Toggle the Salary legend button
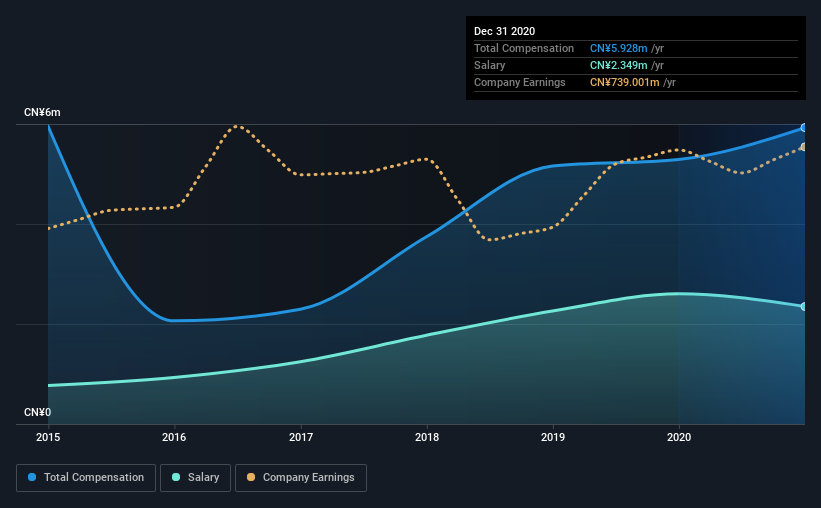This screenshot has height=508, width=821. pyautogui.click(x=195, y=478)
